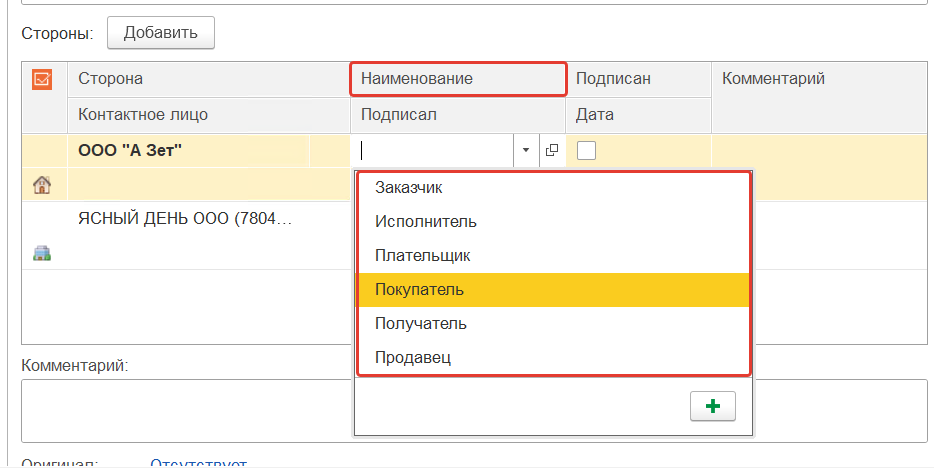Pick Плательщик from the list
Screen dimensions: 934x468
click(422, 255)
